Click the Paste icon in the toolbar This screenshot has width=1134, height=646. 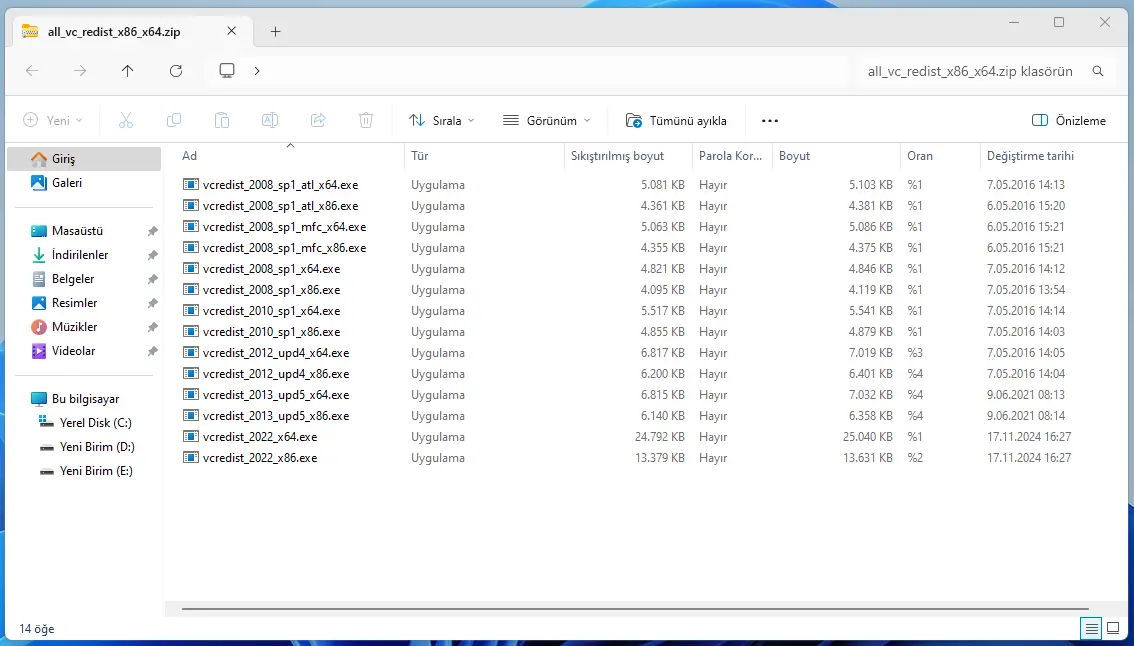tap(221, 120)
